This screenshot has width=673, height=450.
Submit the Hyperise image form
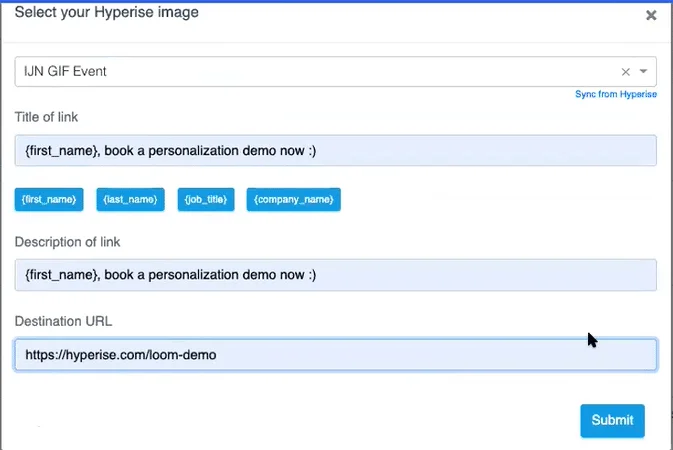pyautogui.click(x=612, y=420)
